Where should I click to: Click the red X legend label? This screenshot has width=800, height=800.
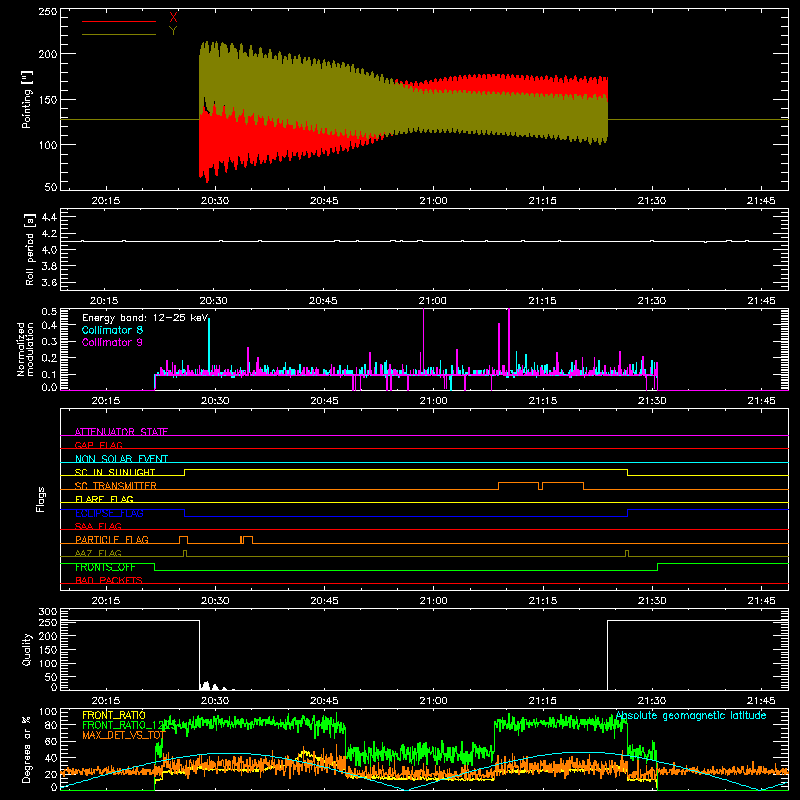pyautogui.click(x=173, y=17)
